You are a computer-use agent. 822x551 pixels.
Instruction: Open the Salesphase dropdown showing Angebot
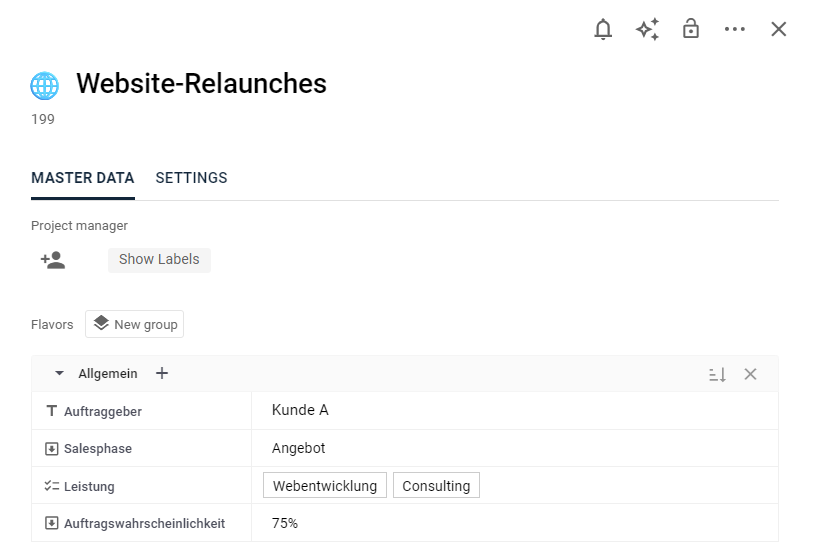coord(515,448)
